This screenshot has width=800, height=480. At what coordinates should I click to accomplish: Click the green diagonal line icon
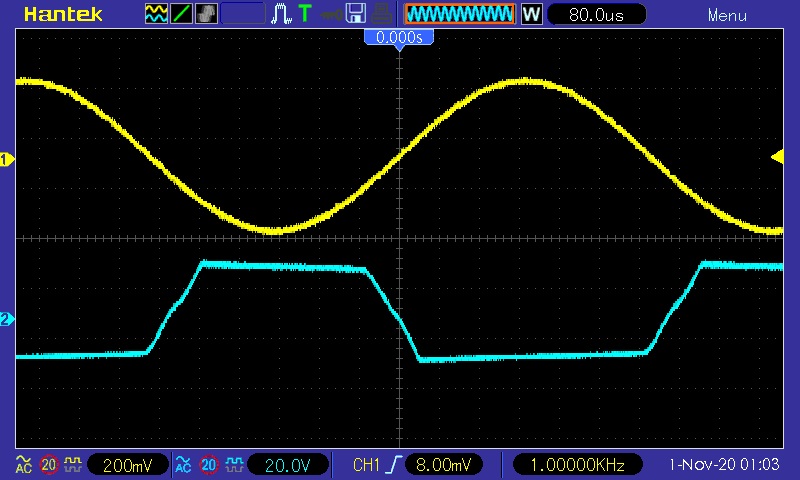pos(182,14)
